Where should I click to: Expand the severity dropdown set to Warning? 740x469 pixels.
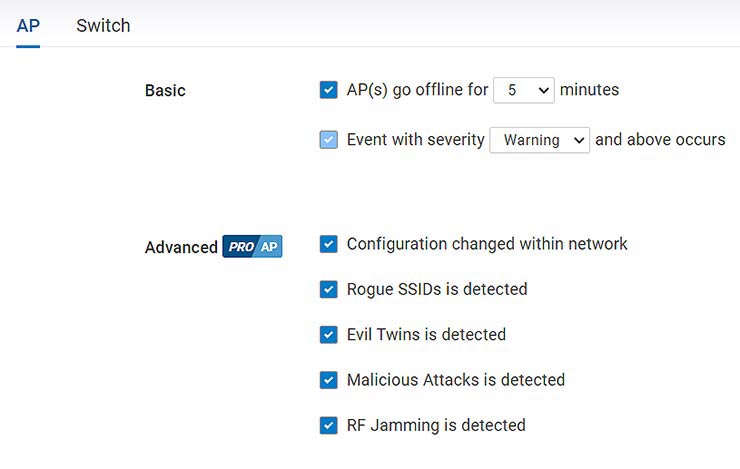540,140
